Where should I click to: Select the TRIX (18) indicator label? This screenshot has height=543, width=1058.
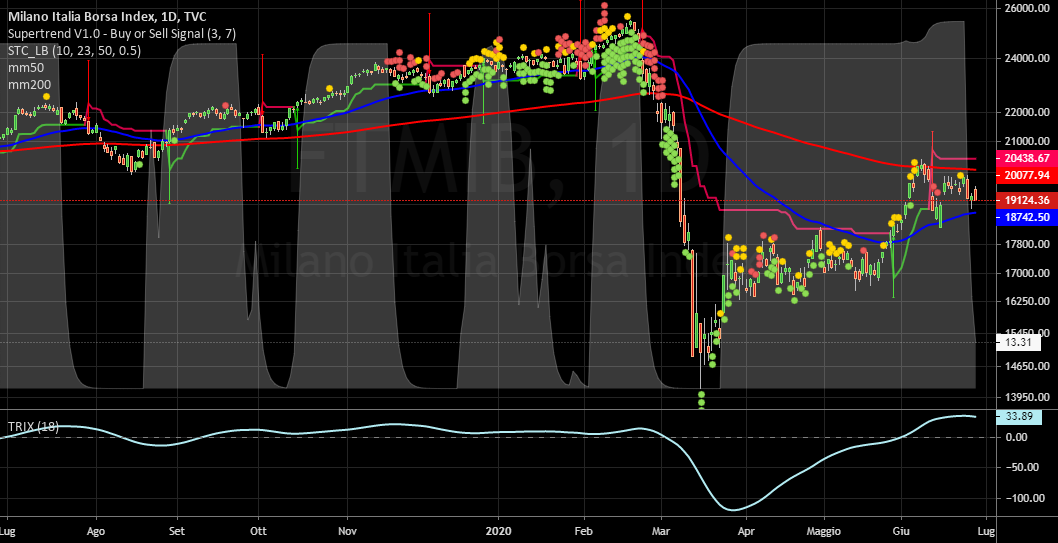coord(33,426)
